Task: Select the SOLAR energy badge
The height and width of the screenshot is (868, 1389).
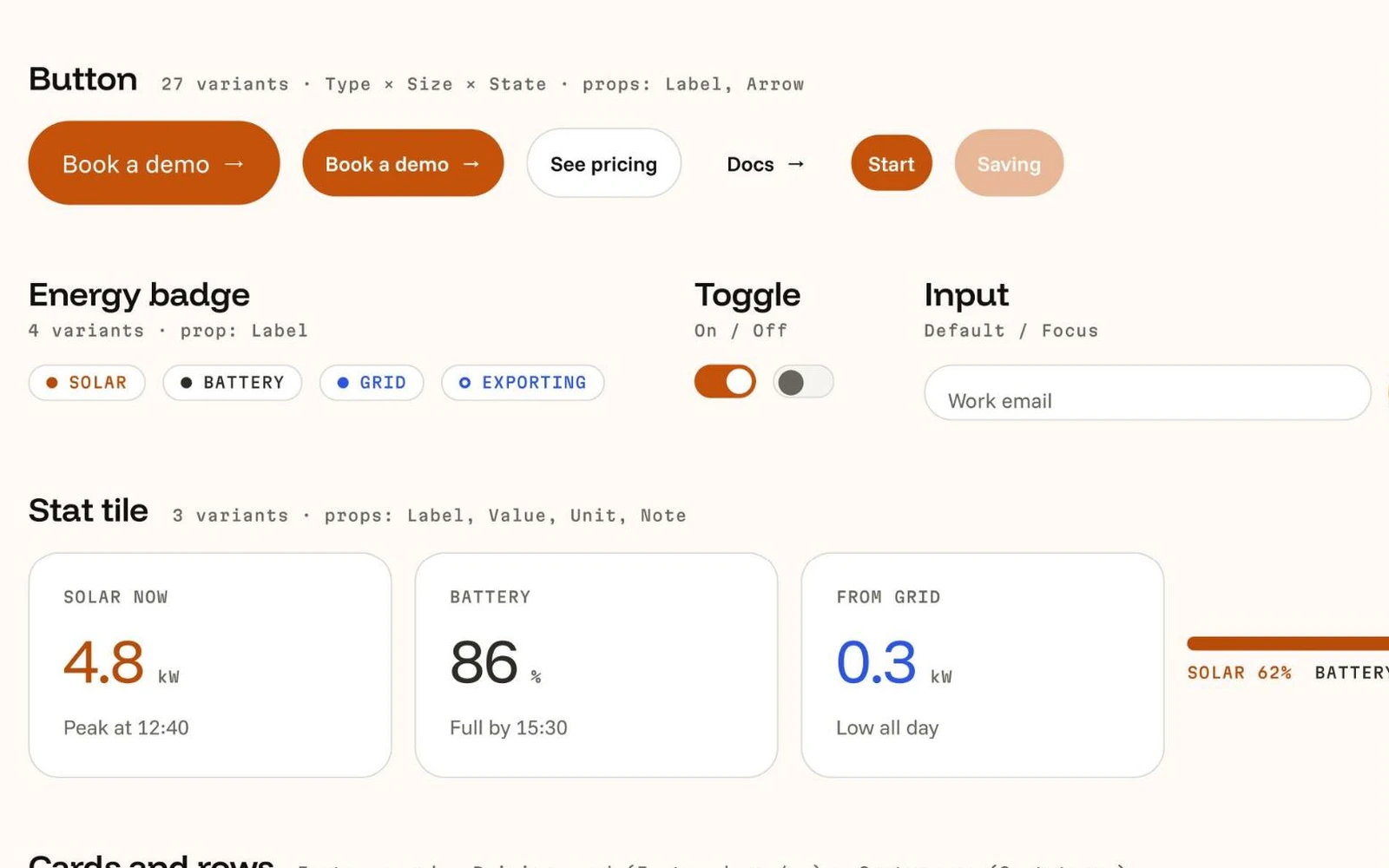Action: tap(87, 383)
